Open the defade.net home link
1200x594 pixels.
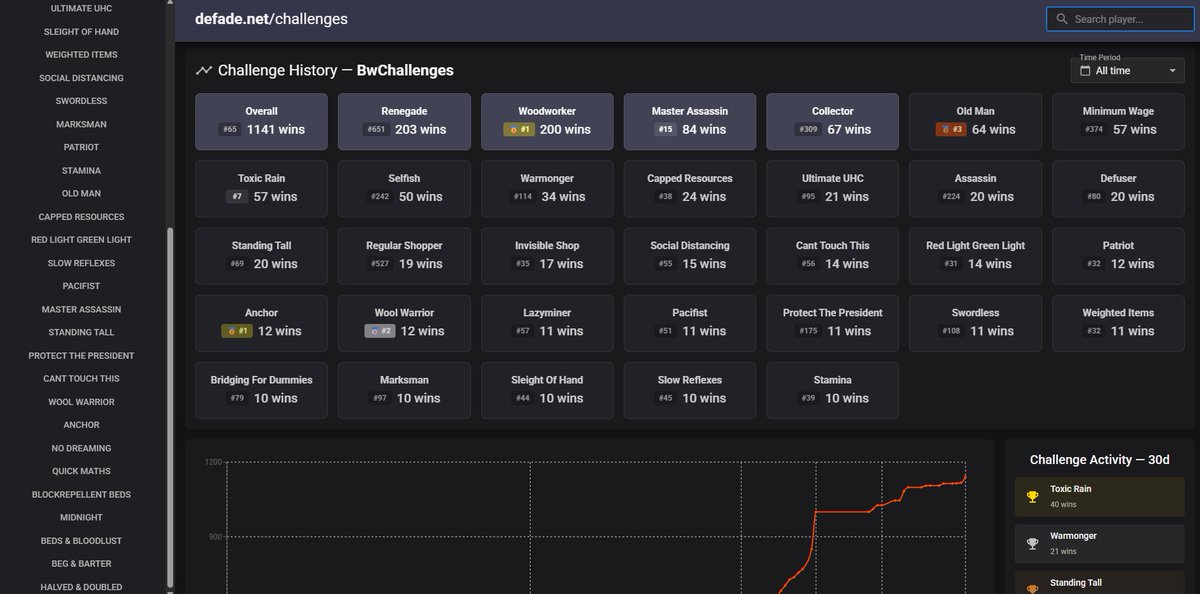233,19
